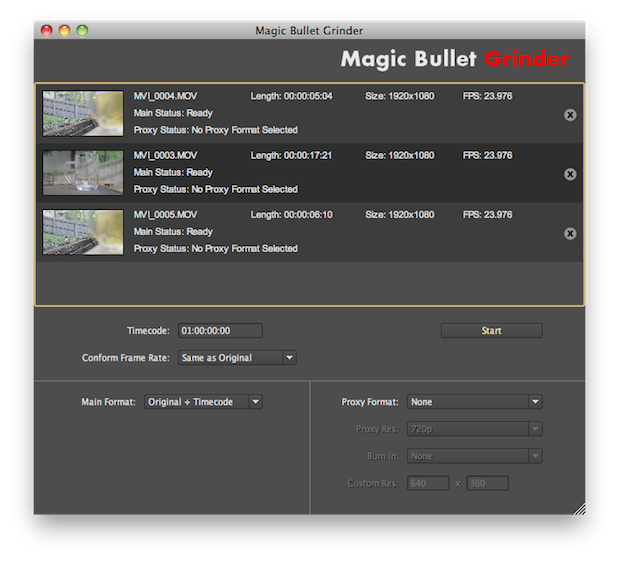Click Proxy Status text of MVI_0004.MOV
619x561 pixels.
tap(216, 130)
